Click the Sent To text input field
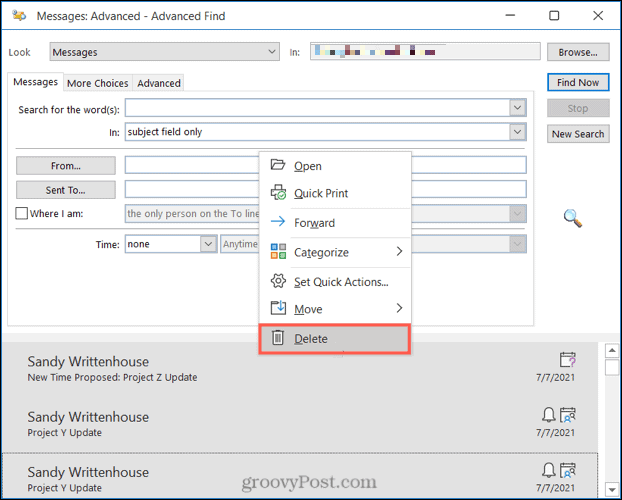The width and height of the screenshot is (622, 500). pos(326,189)
